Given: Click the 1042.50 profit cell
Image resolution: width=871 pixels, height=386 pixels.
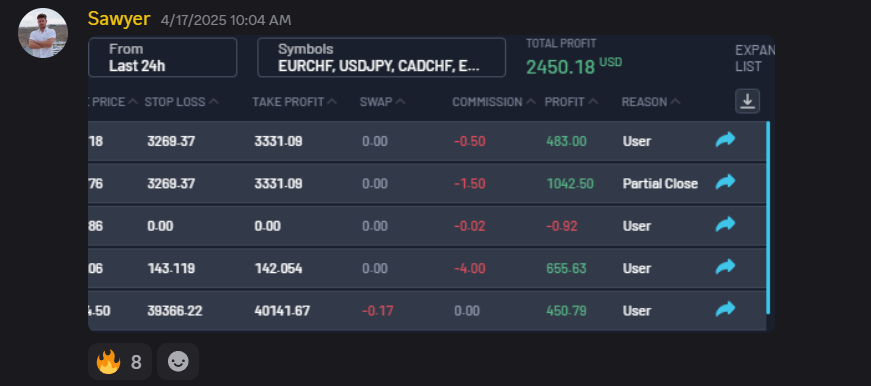Looking at the screenshot, I should [x=570, y=184].
